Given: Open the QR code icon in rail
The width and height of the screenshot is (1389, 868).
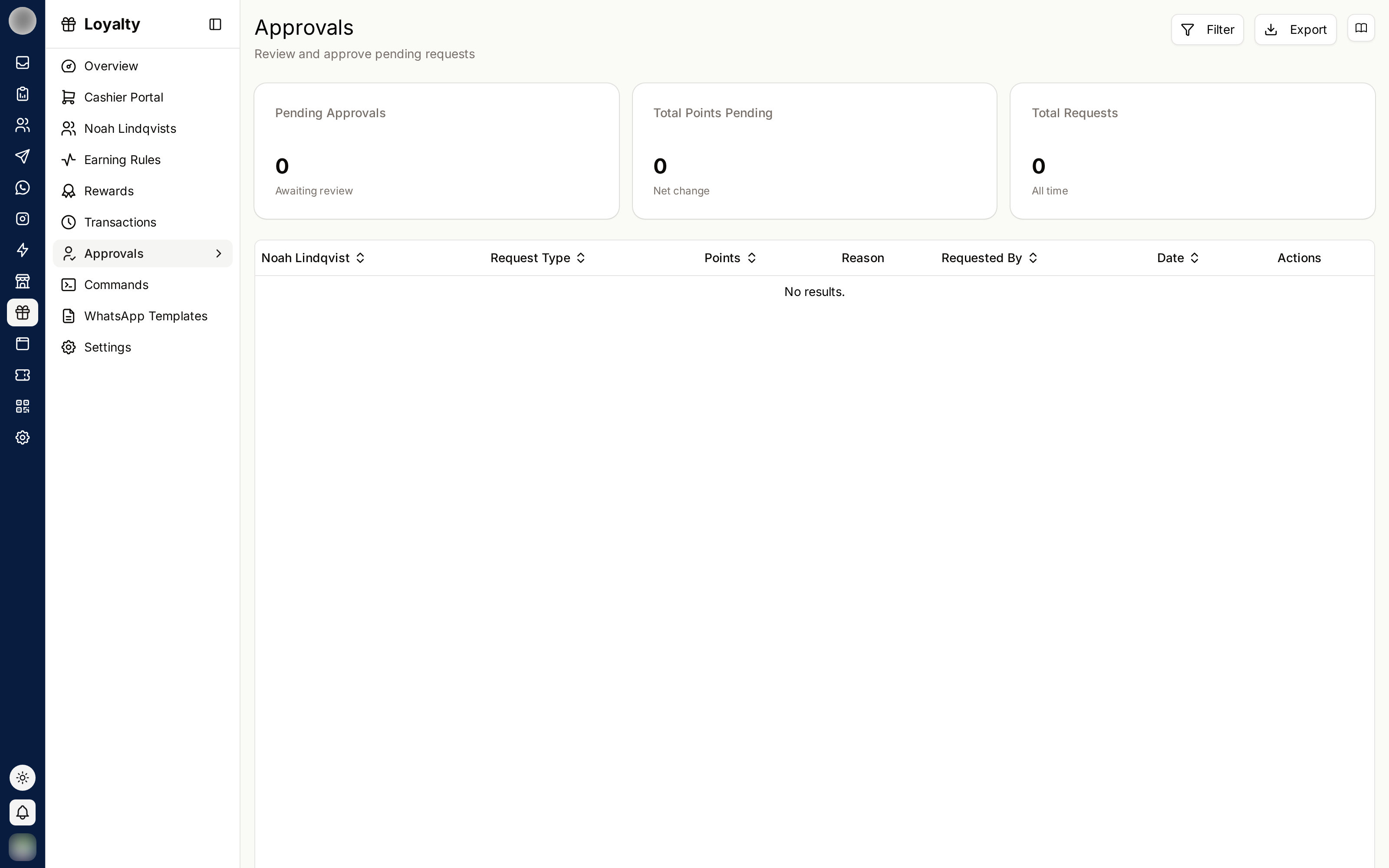Looking at the screenshot, I should tap(23, 407).
